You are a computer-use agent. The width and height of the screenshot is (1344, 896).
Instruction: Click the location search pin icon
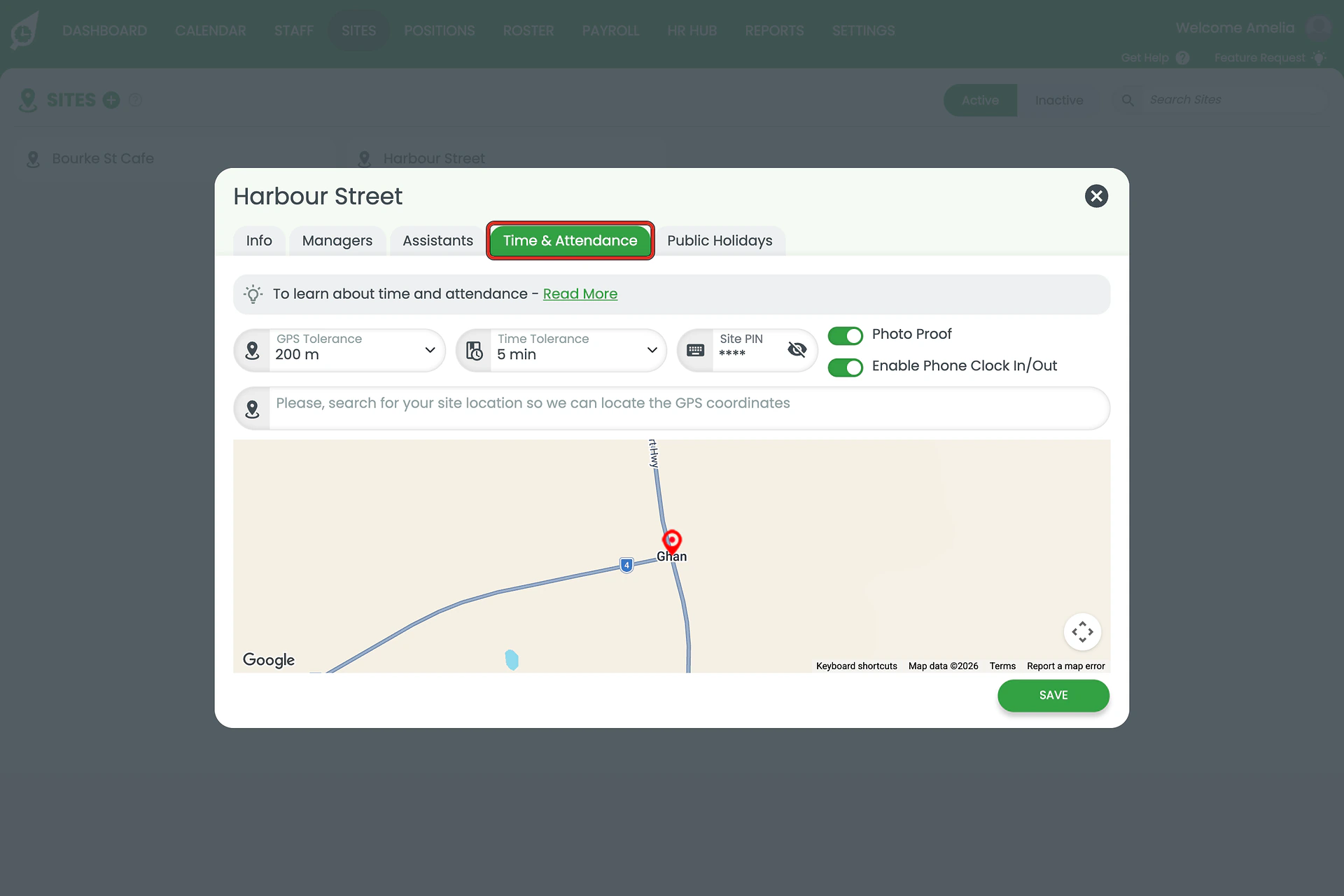coord(253,409)
